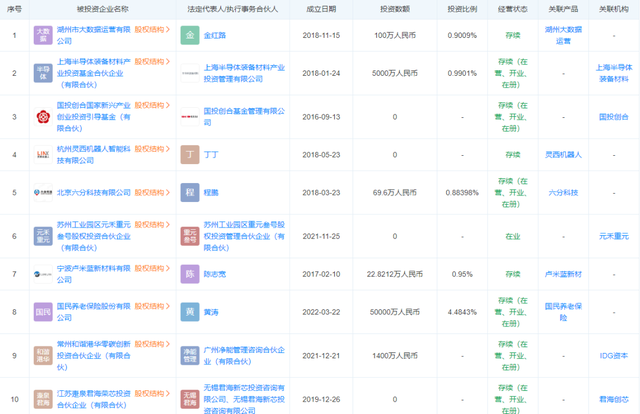Image resolution: width=640 pixels, height=414 pixels.
Task: Click the red flower logo of 国投创合 fund
Action: 43,117
